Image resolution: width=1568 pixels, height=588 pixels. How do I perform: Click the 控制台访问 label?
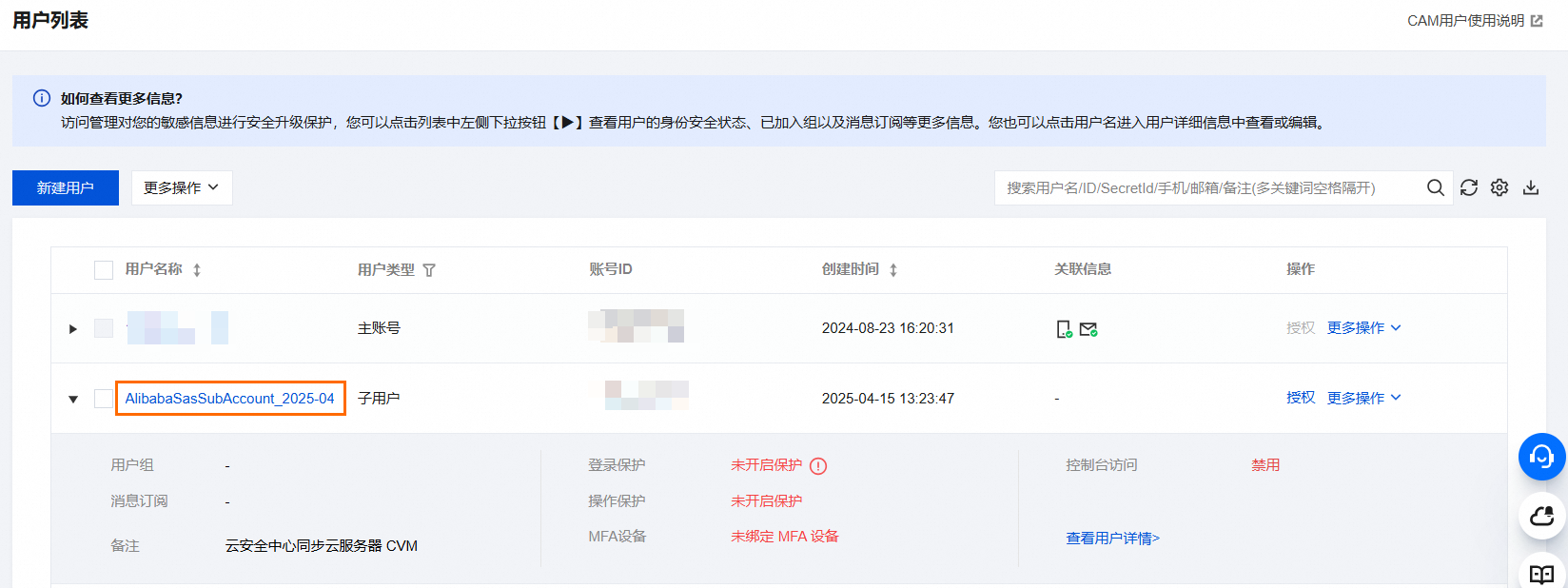pos(1102,465)
